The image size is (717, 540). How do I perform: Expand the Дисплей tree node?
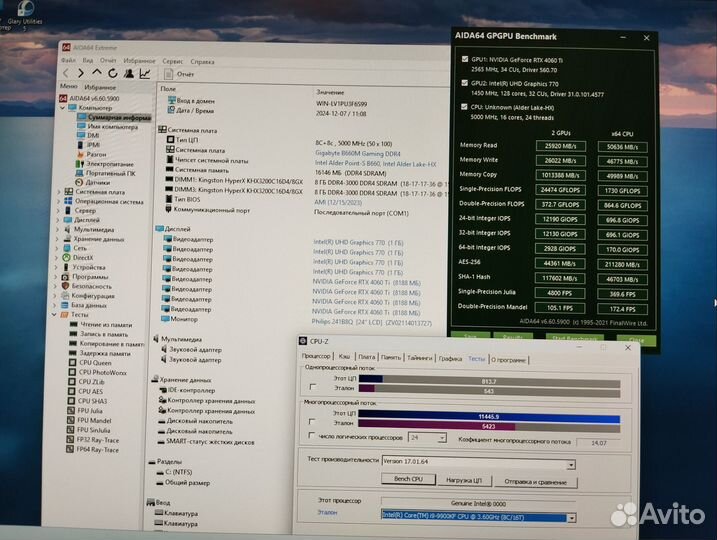coord(58,220)
